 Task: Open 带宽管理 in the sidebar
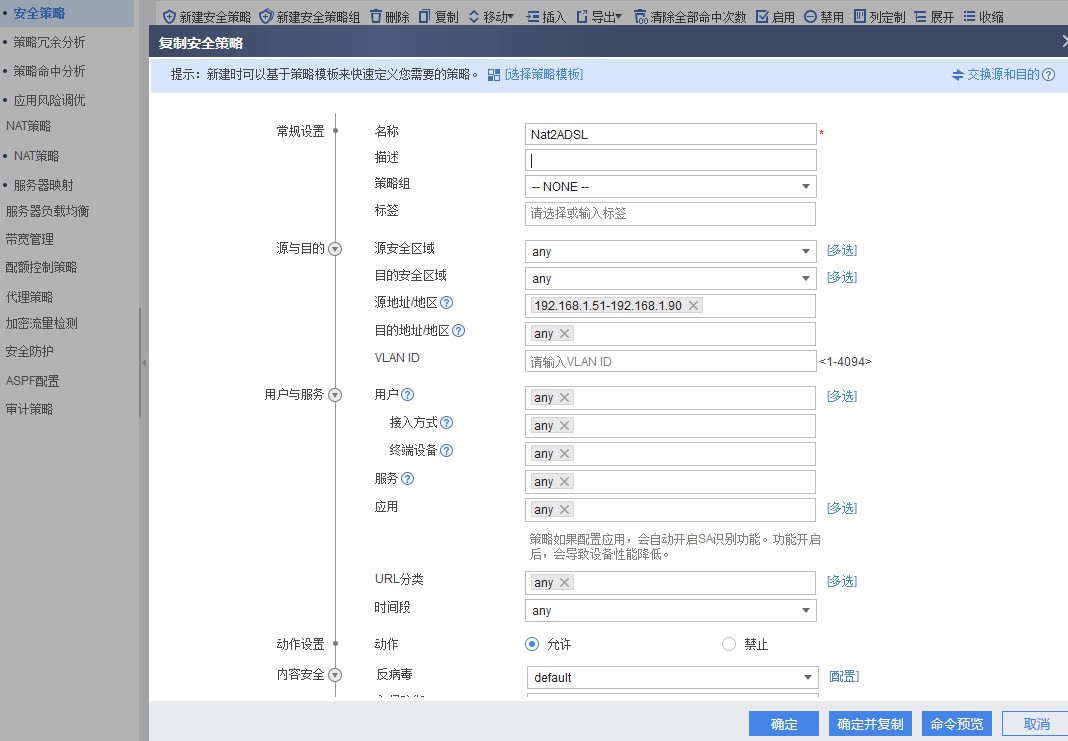point(29,239)
